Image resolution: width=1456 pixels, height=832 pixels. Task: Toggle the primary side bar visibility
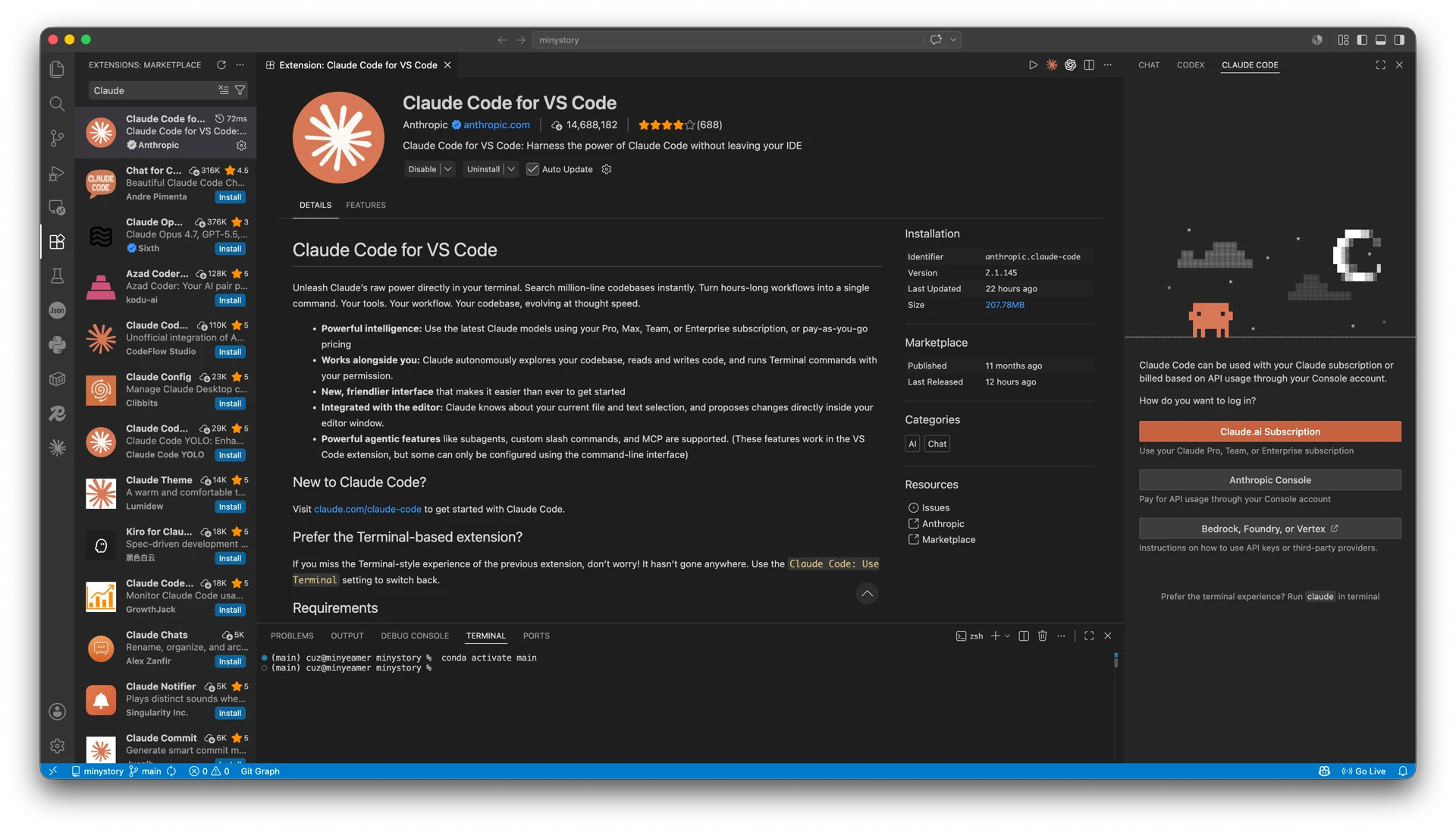point(1363,40)
